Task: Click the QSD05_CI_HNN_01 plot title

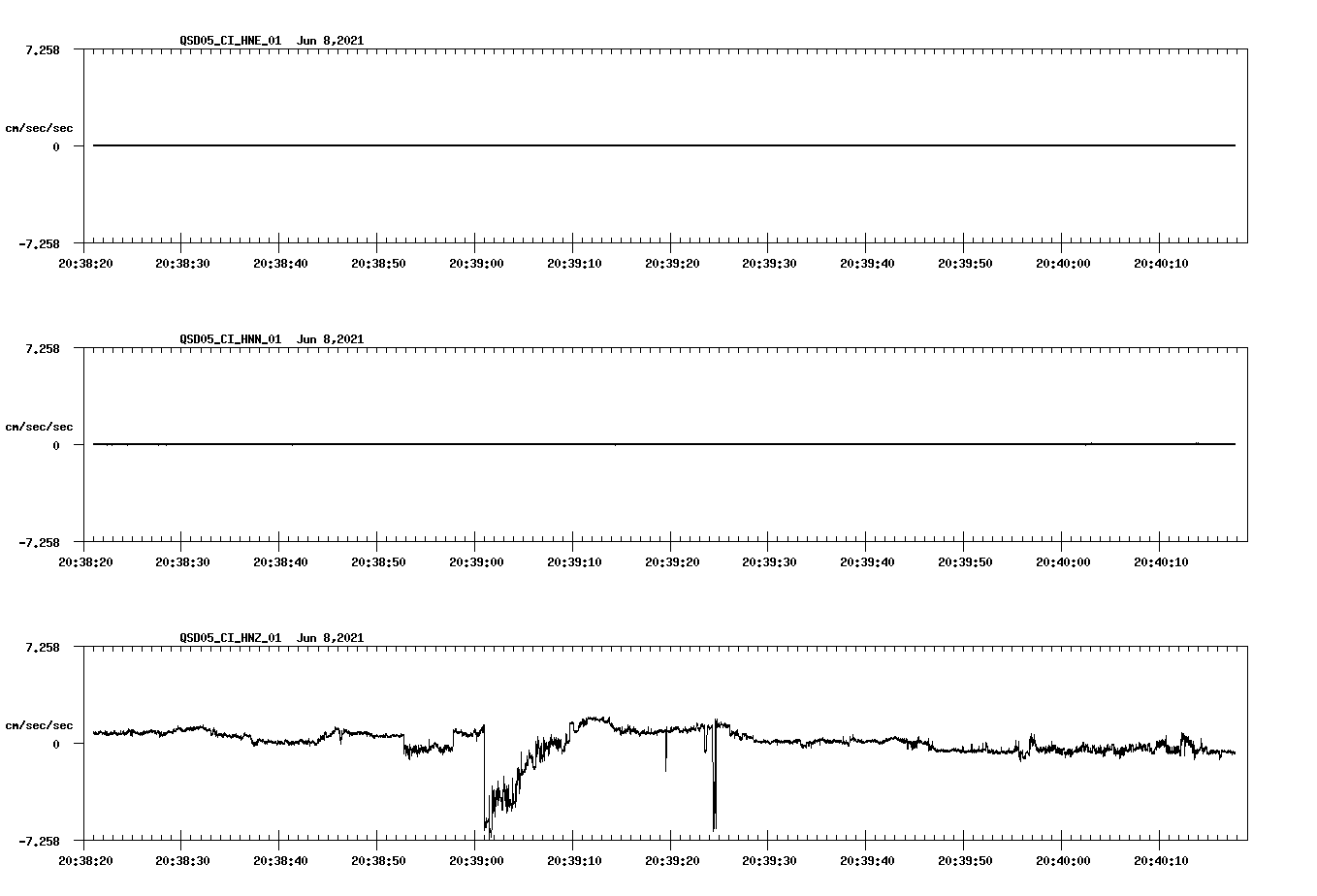Action: (x=272, y=339)
